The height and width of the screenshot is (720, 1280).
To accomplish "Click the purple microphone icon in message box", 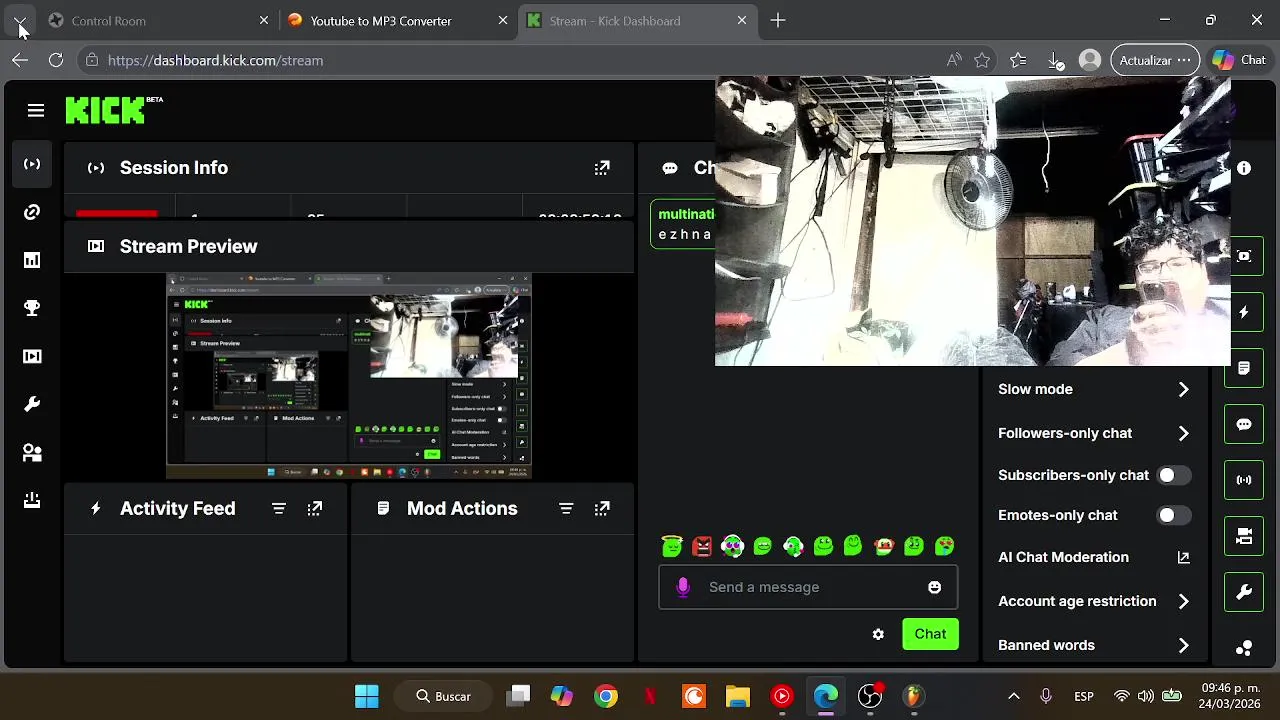I will point(683,587).
